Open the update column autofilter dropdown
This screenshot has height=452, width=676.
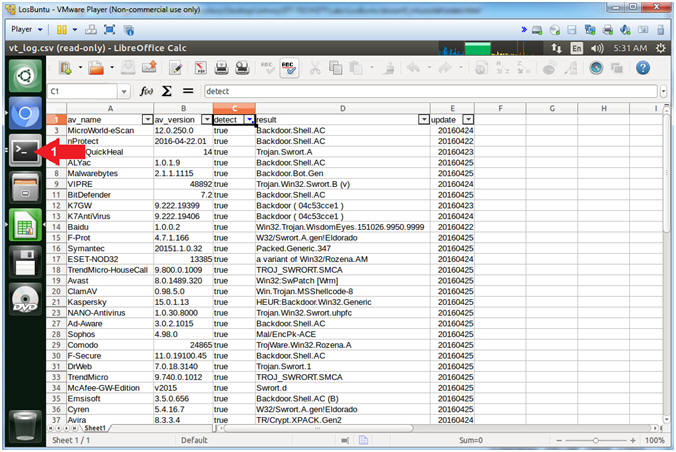[468, 119]
